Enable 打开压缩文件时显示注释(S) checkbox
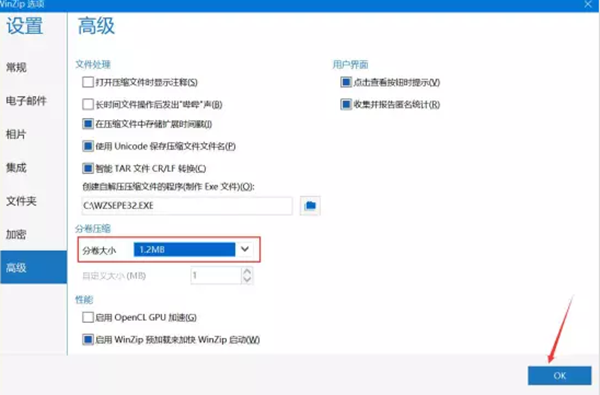Screen dimensions: 600x395 click(x=88, y=82)
